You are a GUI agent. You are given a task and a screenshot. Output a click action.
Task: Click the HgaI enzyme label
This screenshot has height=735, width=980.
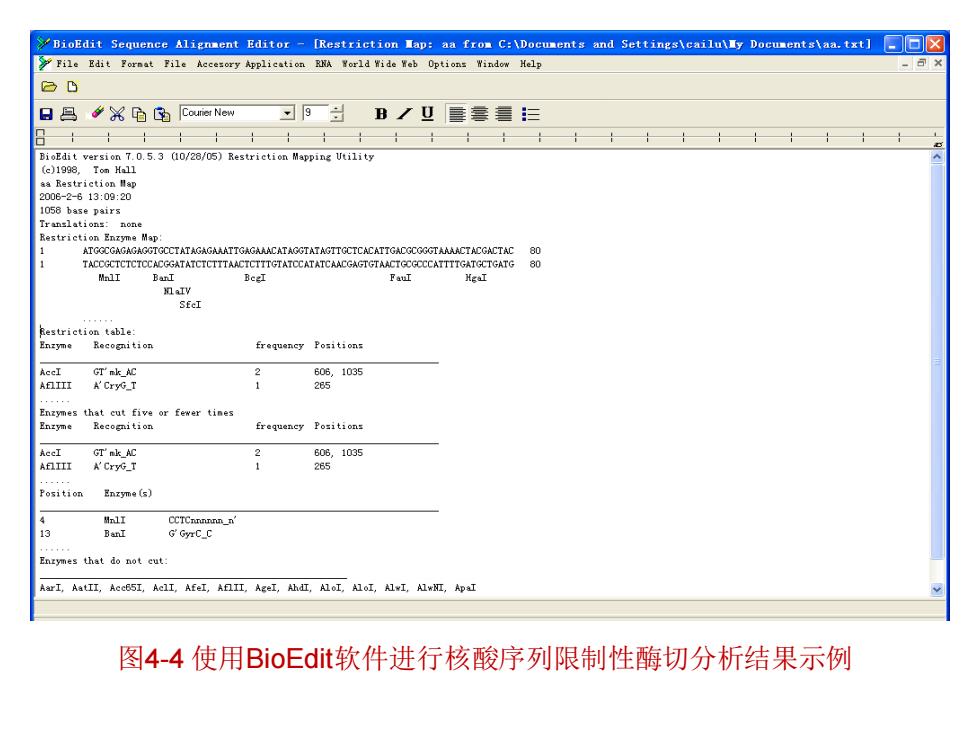pos(476,278)
